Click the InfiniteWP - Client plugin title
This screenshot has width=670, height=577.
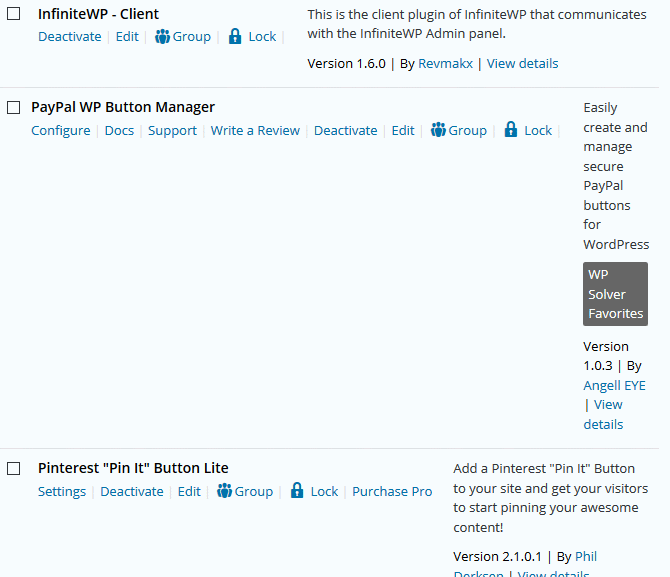[98, 14]
